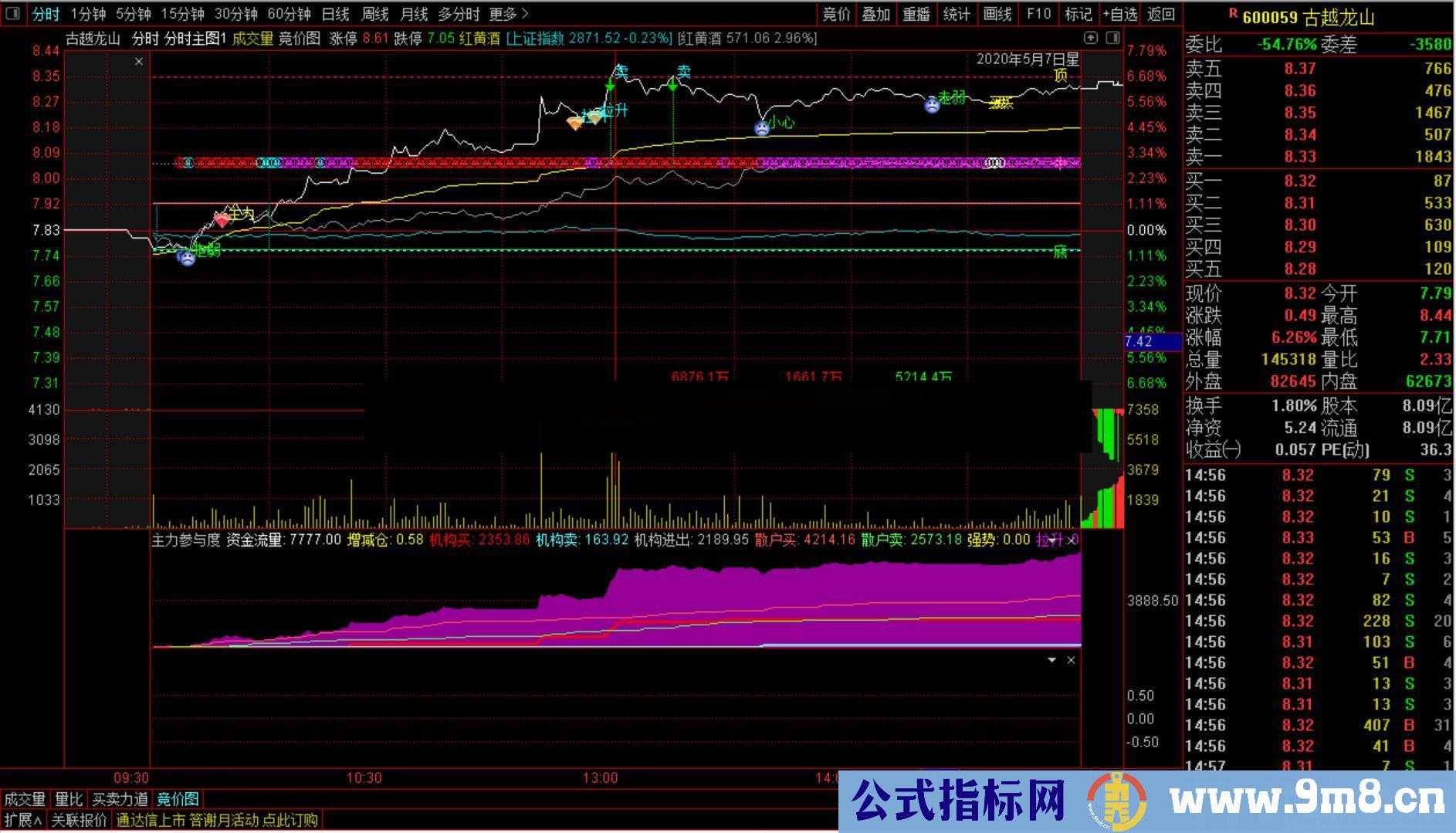Expand the 多分时 multi-timeframe view

pos(459,13)
